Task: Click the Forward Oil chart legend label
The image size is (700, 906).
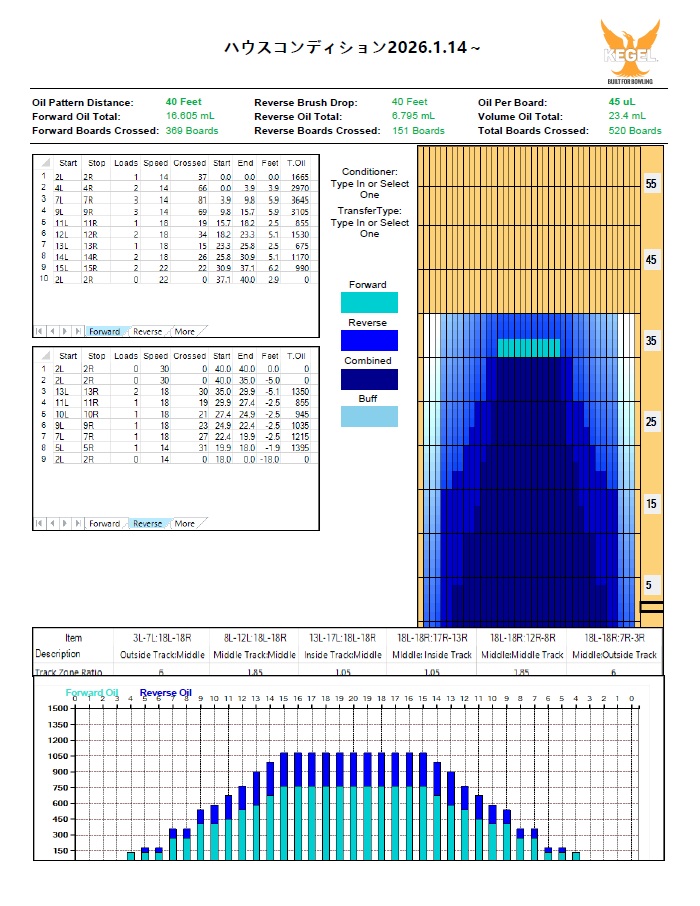Action: pyautogui.click(x=92, y=692)
